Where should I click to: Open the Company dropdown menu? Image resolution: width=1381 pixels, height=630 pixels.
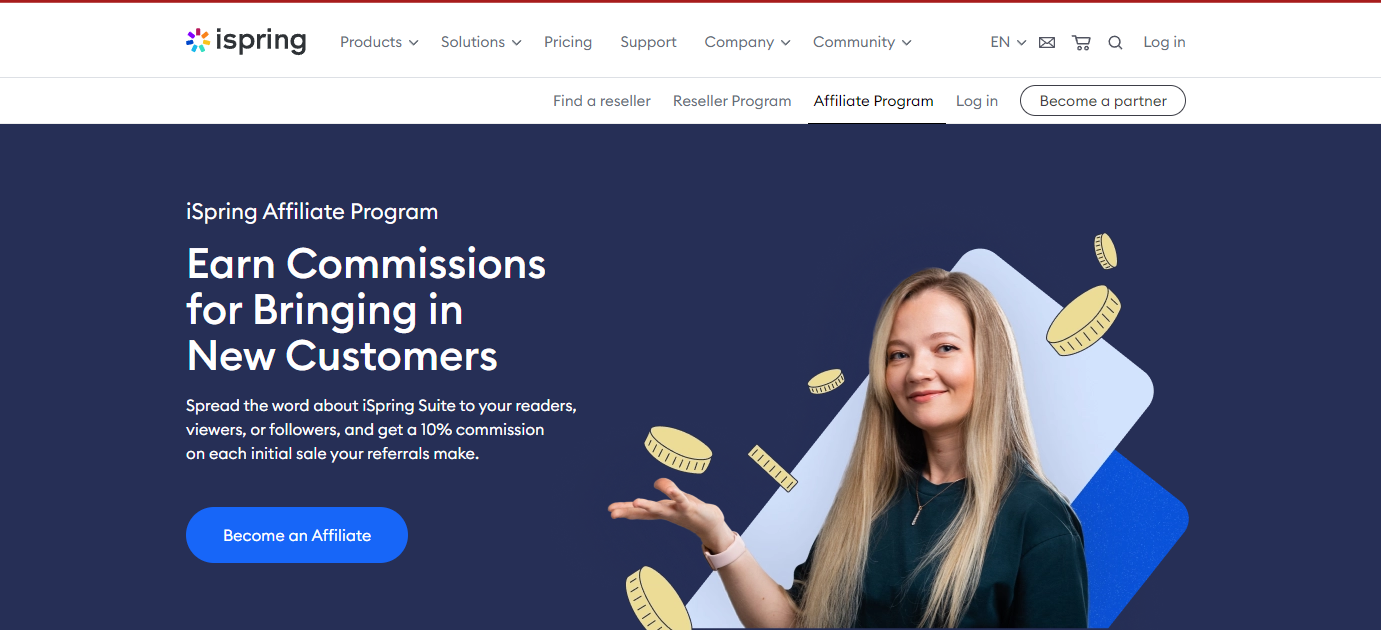[x=747, y=42]
